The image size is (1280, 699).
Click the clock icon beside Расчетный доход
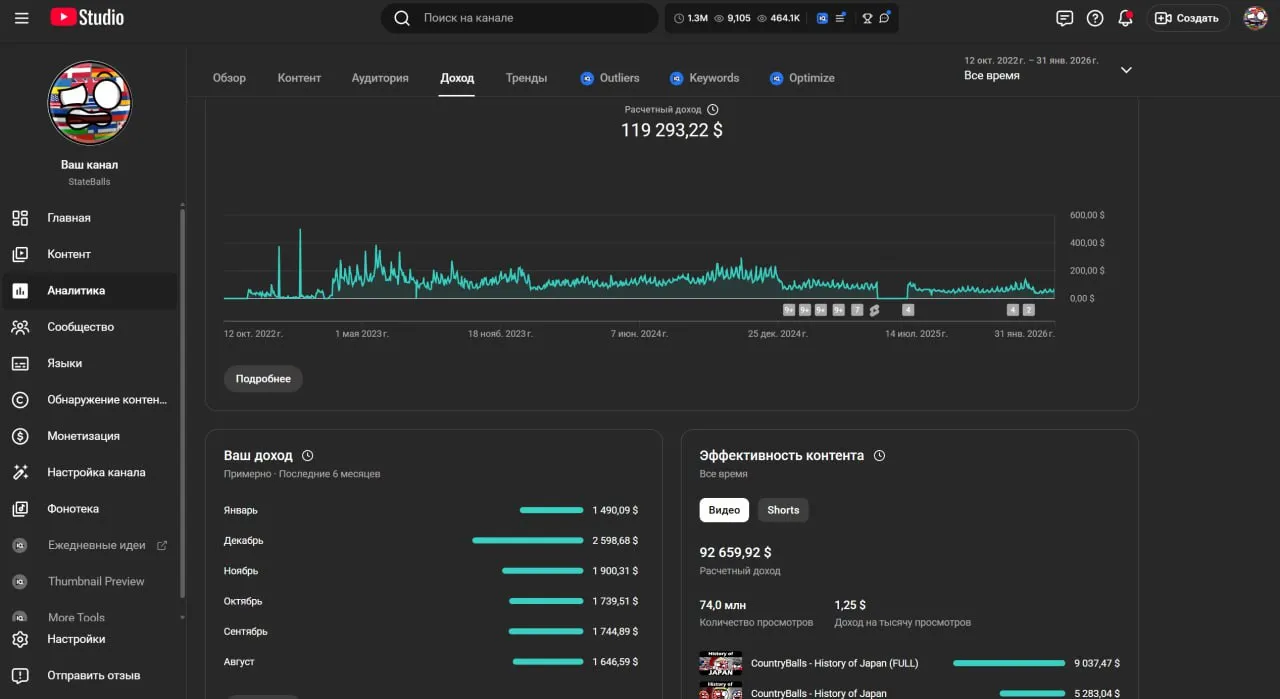click(x=713, y=110)
